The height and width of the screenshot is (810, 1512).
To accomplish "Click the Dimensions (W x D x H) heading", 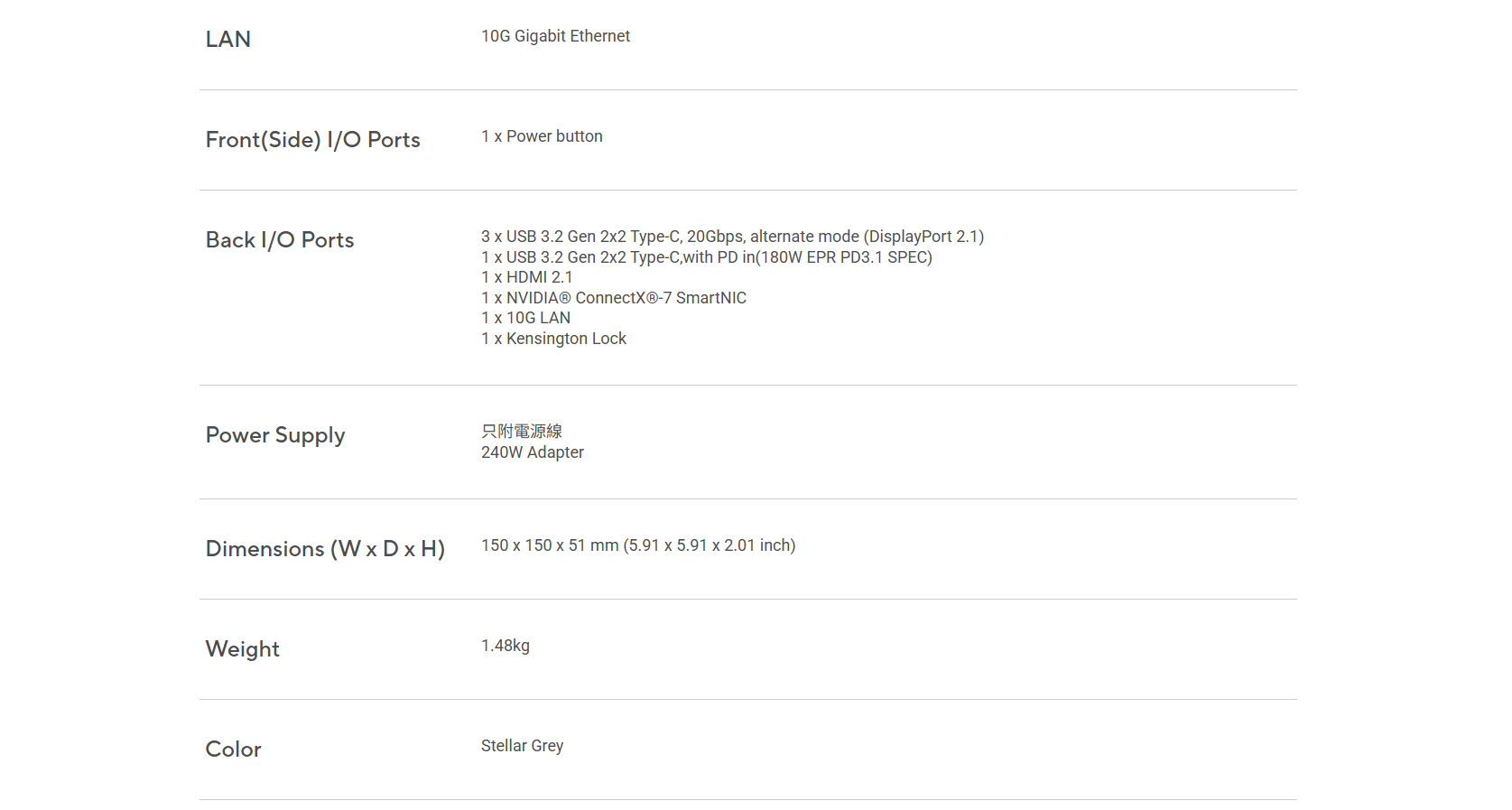I will coord(325,549).
